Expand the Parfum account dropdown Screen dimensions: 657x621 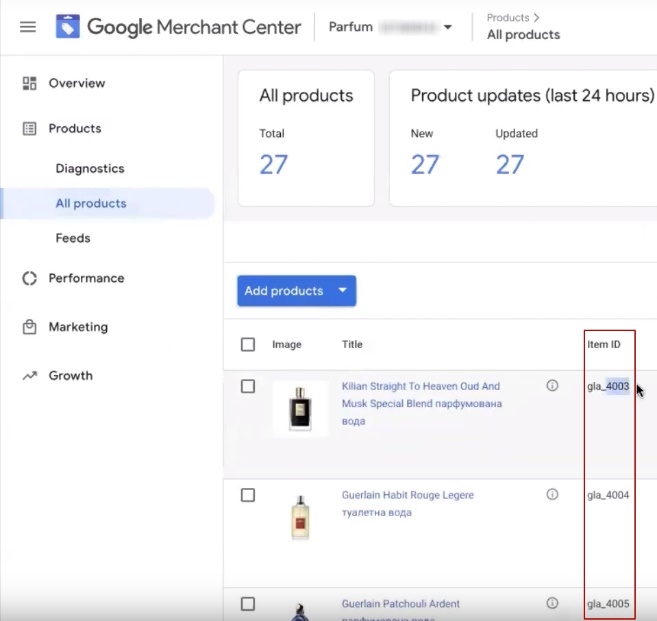[x=447, y=27]
